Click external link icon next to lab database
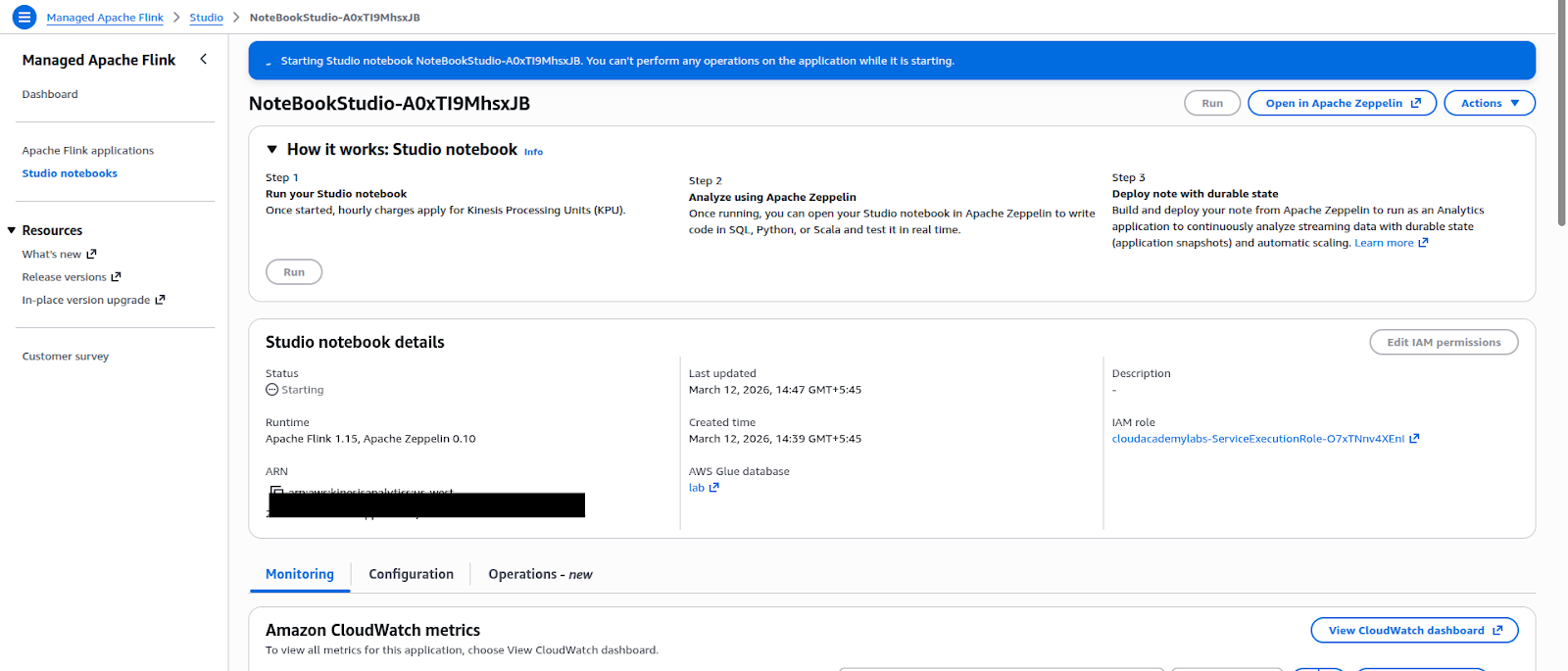The width and height of the screenshot is (1568, 671). pos(714,488)
